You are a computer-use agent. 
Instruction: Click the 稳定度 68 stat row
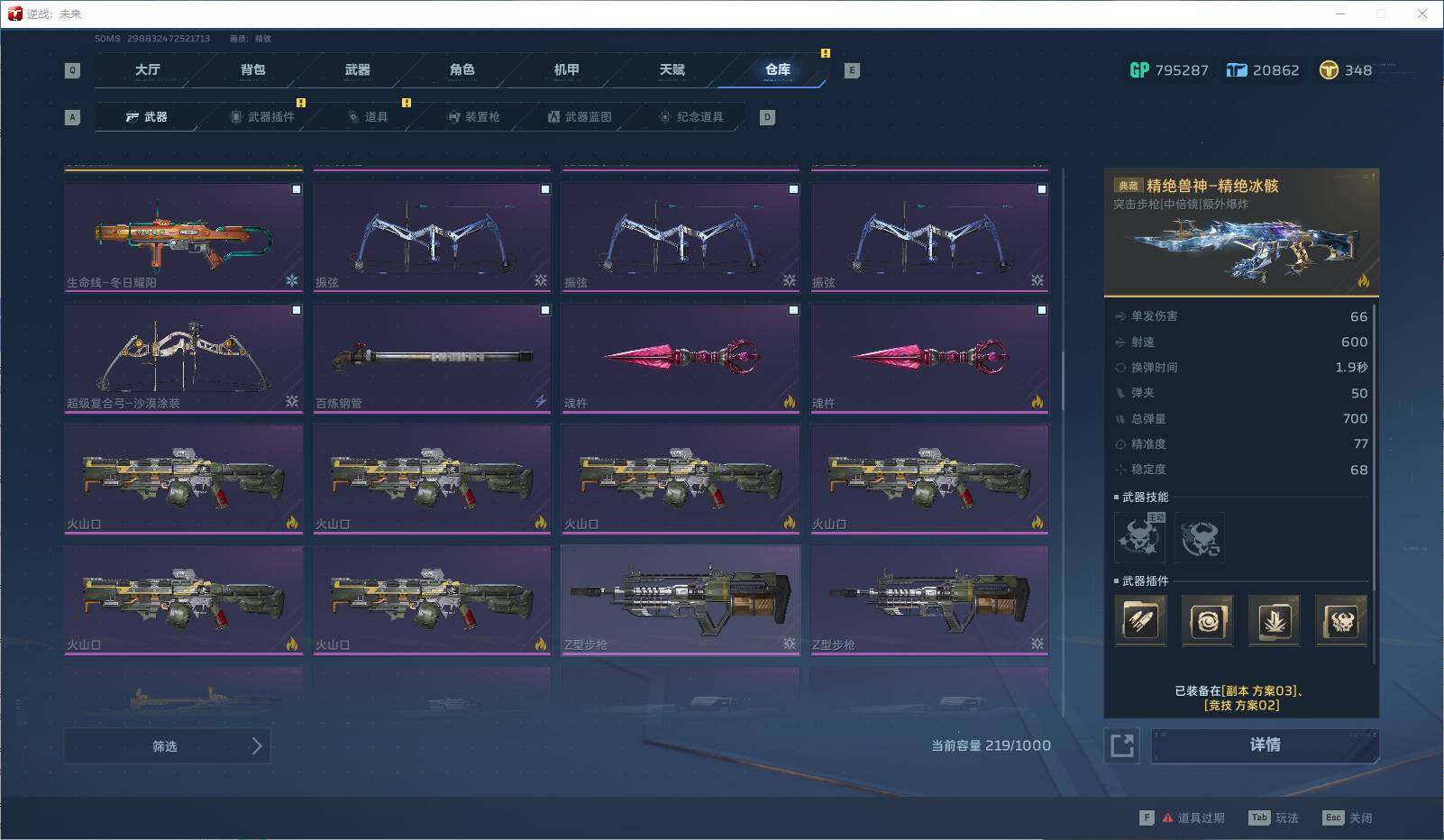[1241, 470]
